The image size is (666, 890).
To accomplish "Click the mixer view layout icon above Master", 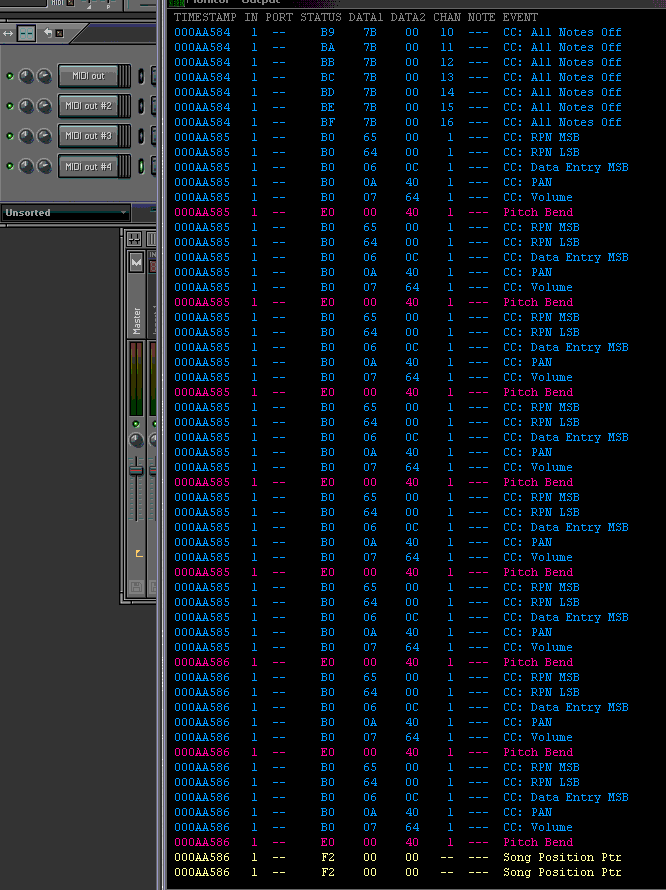I will point(134,239).
